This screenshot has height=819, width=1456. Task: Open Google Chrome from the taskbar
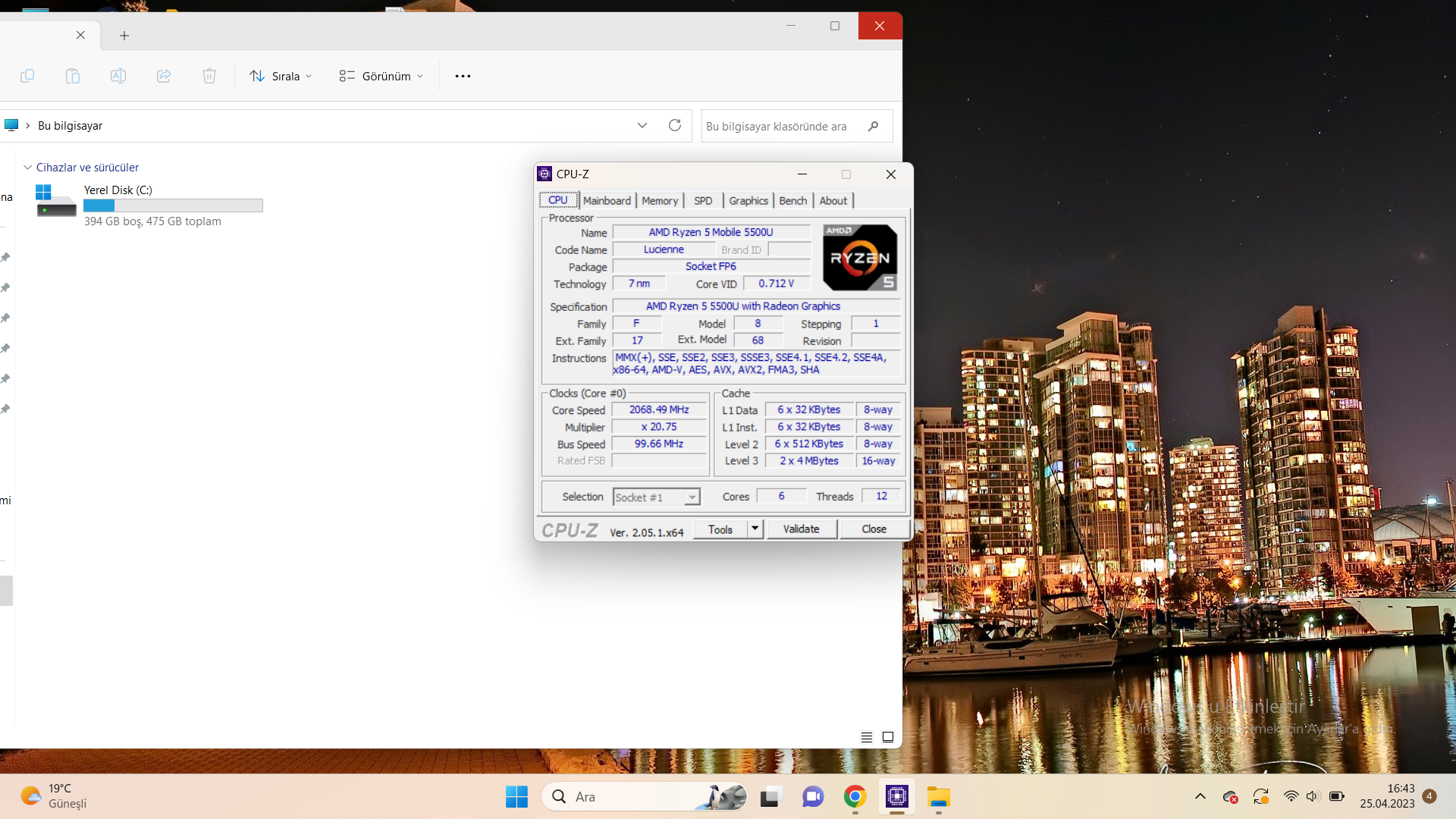855,796
